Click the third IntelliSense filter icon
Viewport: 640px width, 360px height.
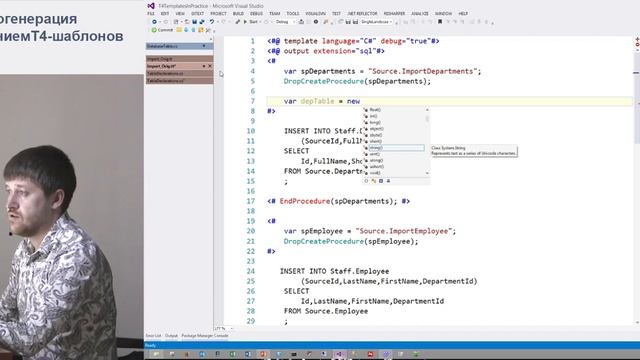[381, 181]
